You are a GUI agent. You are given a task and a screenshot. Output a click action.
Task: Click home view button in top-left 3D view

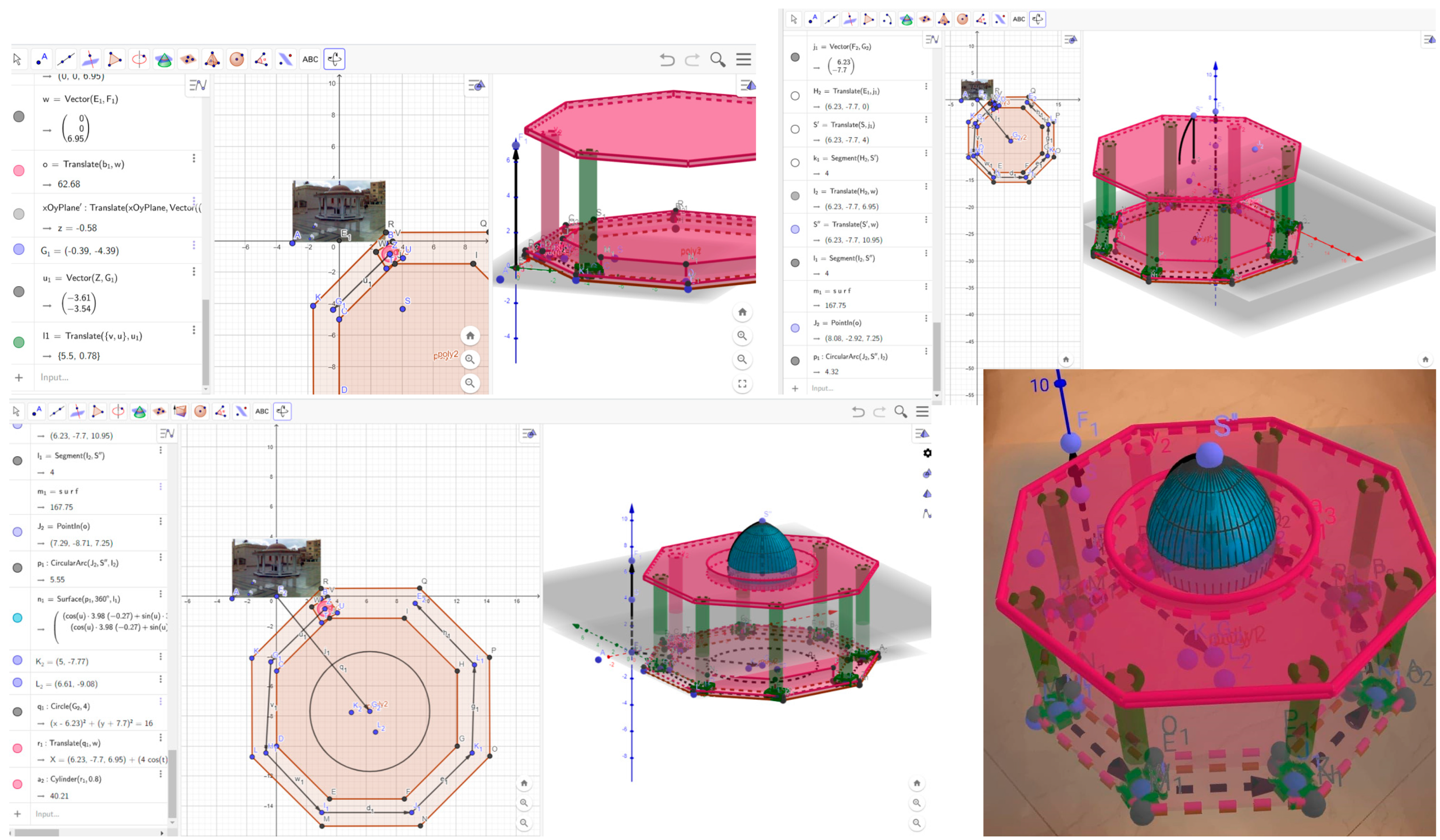click(x=742, y=312)
